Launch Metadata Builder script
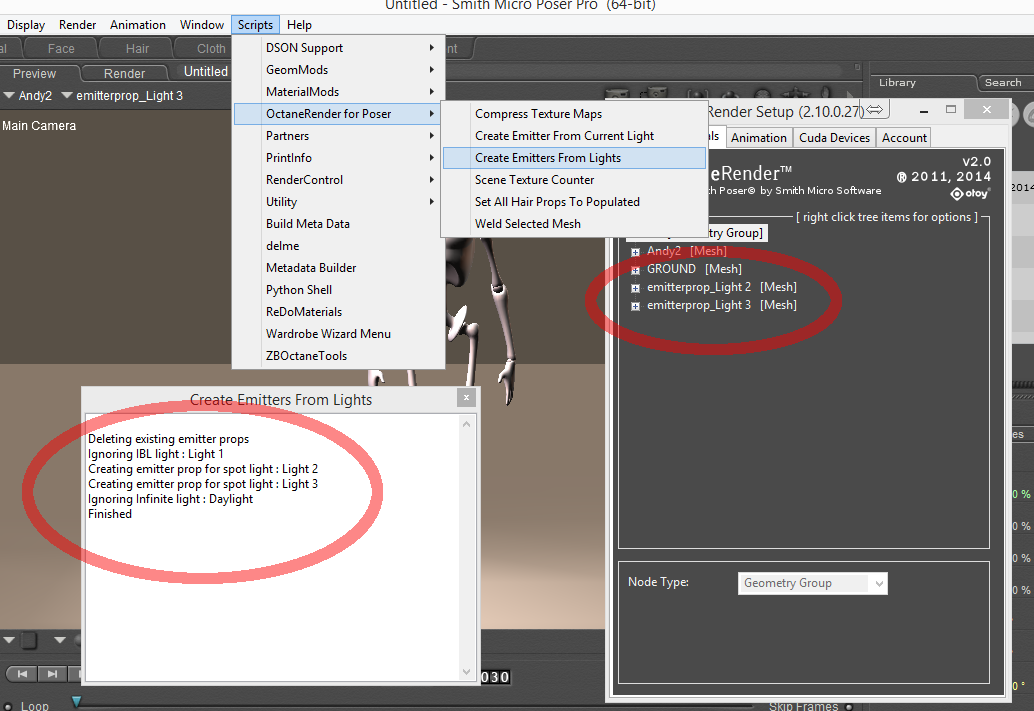1034x711 pixels. [339, 268]
